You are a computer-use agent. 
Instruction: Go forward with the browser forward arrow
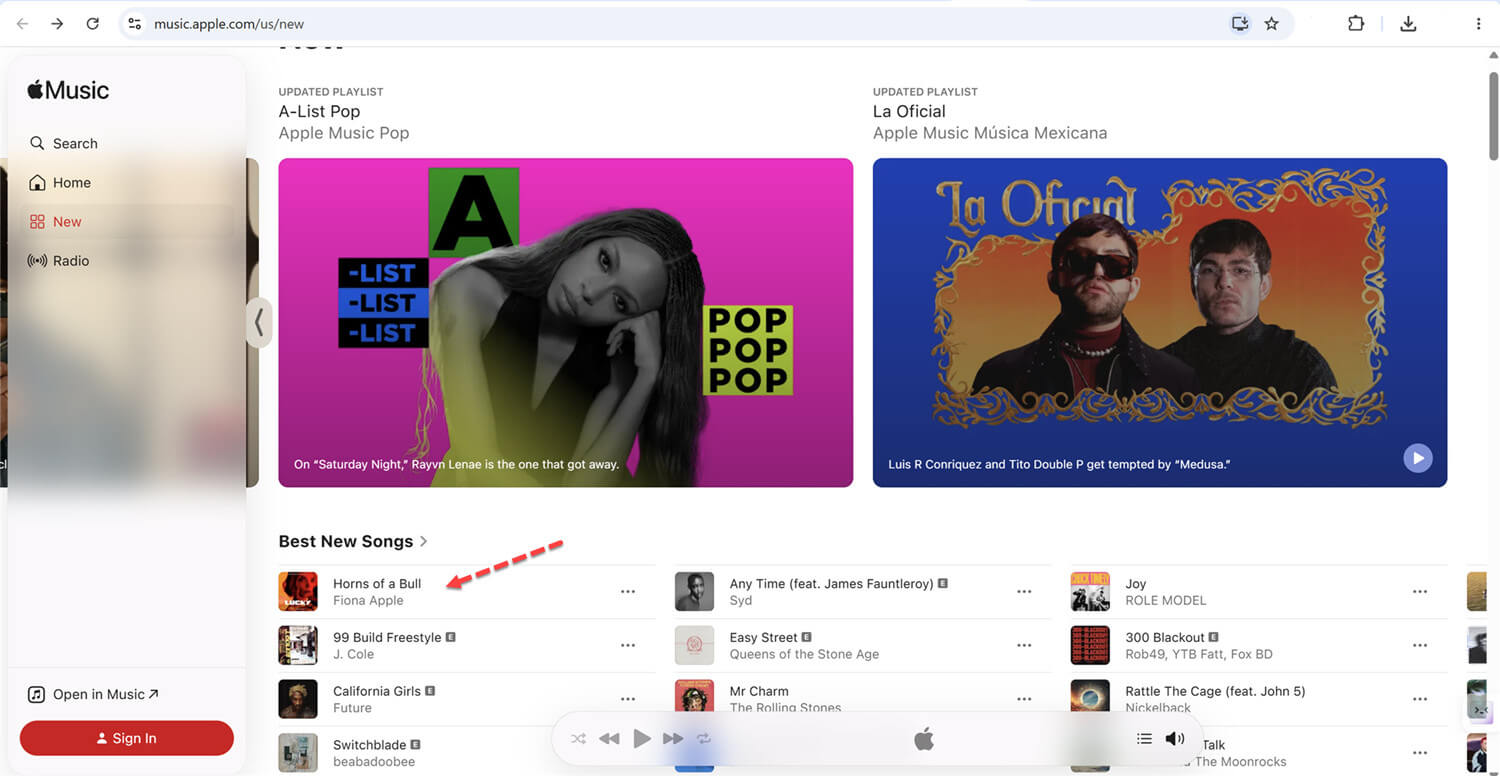tap(57, 24)
